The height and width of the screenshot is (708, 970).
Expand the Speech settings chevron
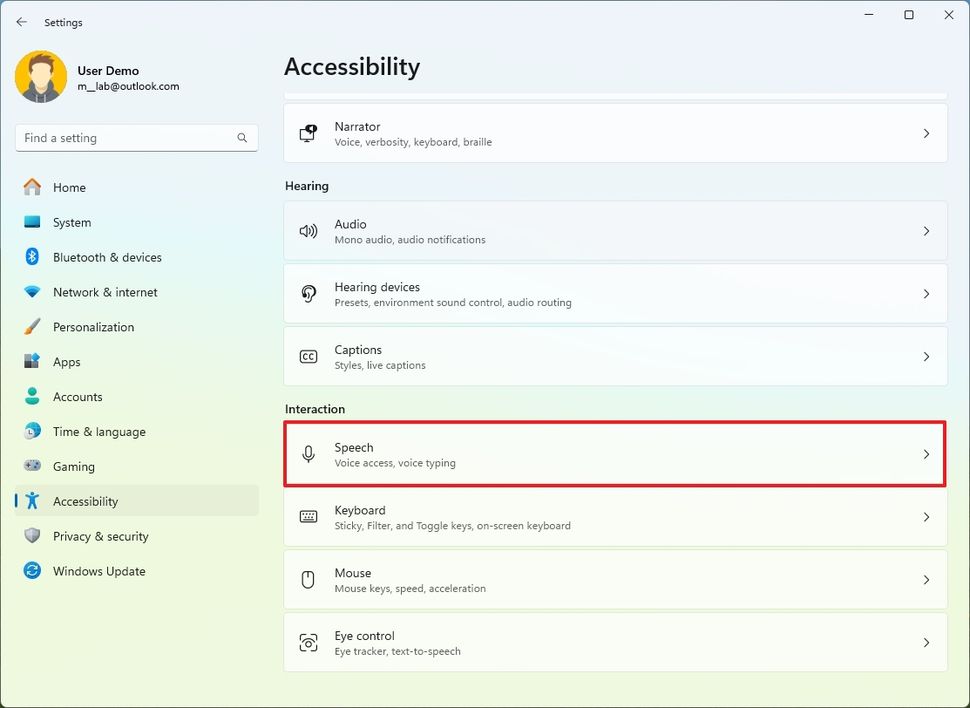(x=925, y=454)
